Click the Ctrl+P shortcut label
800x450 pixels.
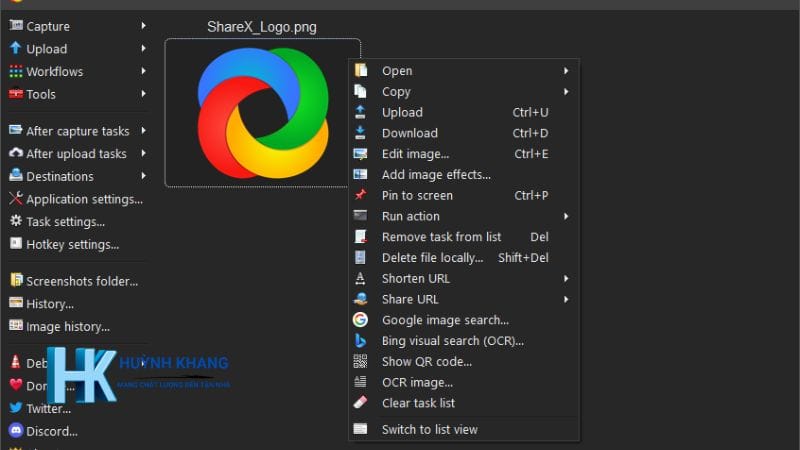(x=531, y=195)
